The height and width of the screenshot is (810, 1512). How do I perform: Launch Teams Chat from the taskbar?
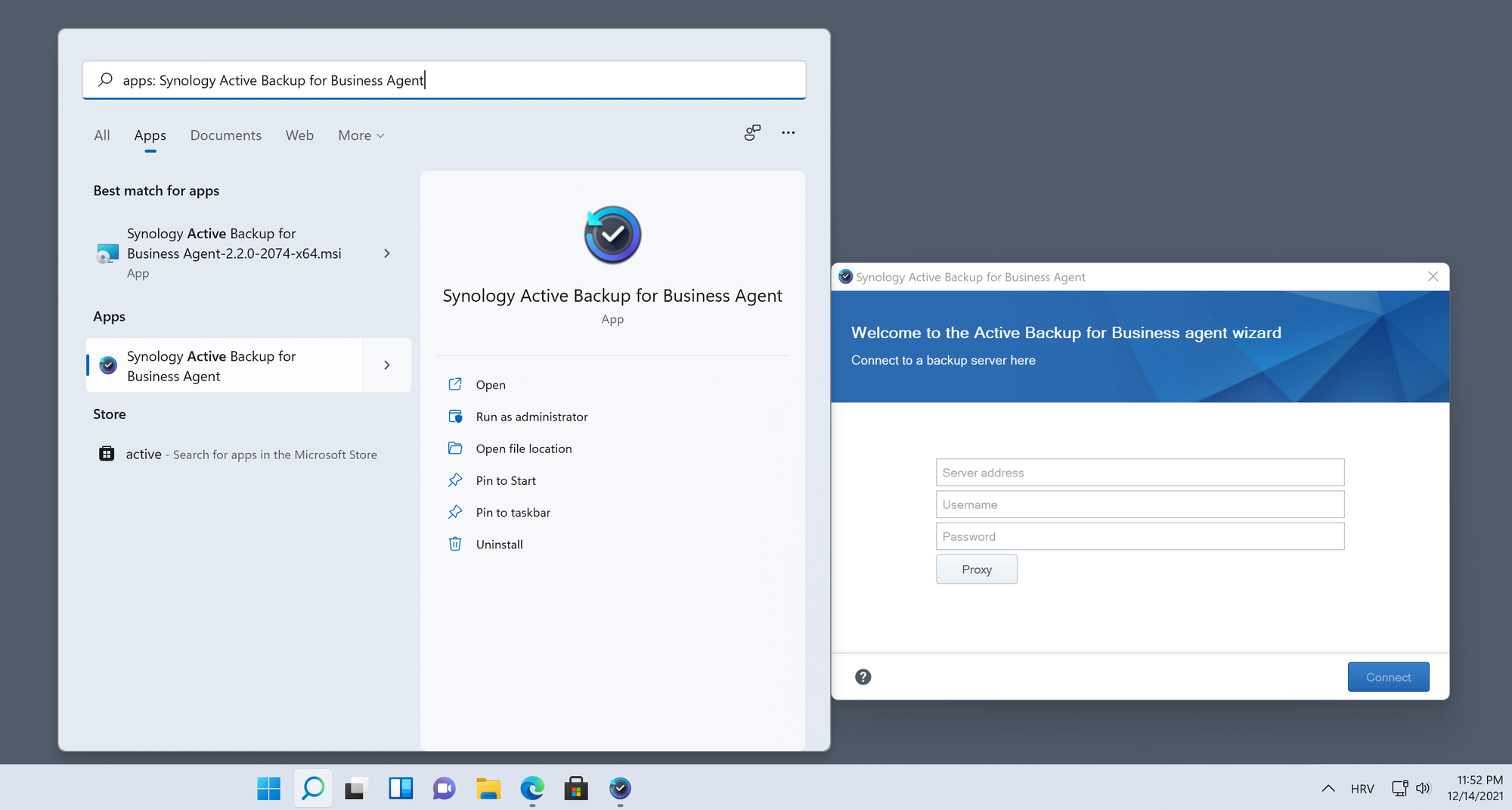click(445, 789)
